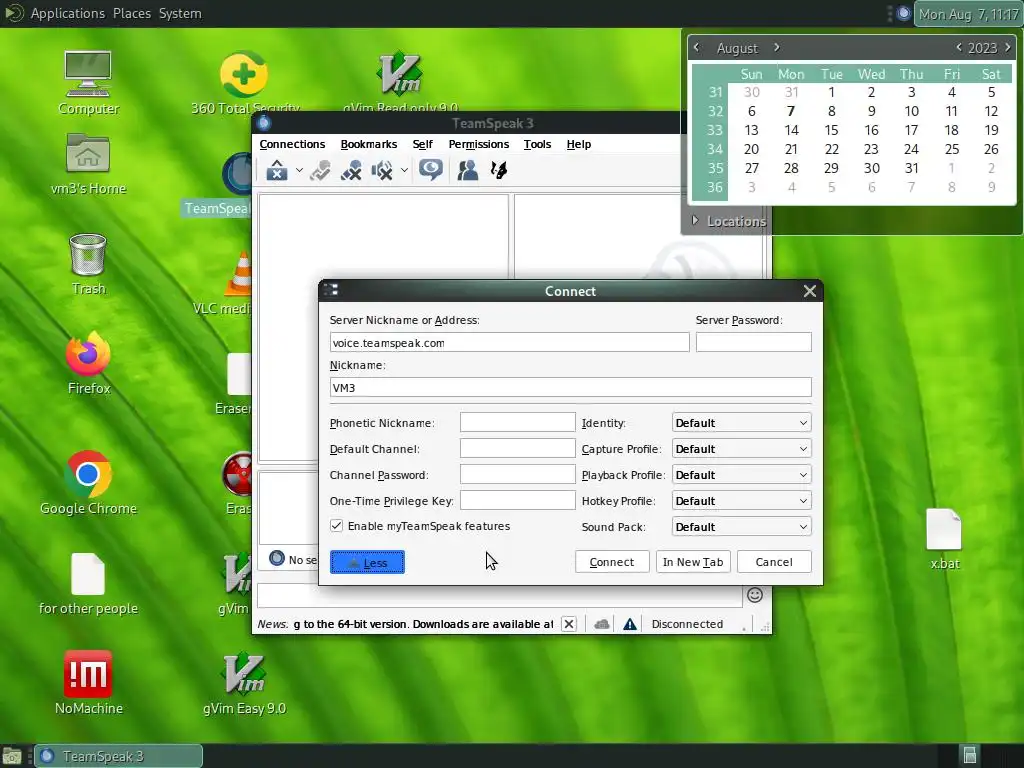Click the workspace switcher icon in bottom panel
The height and width of the screenshot is (768, 1024).
click(x=970, y=756)
